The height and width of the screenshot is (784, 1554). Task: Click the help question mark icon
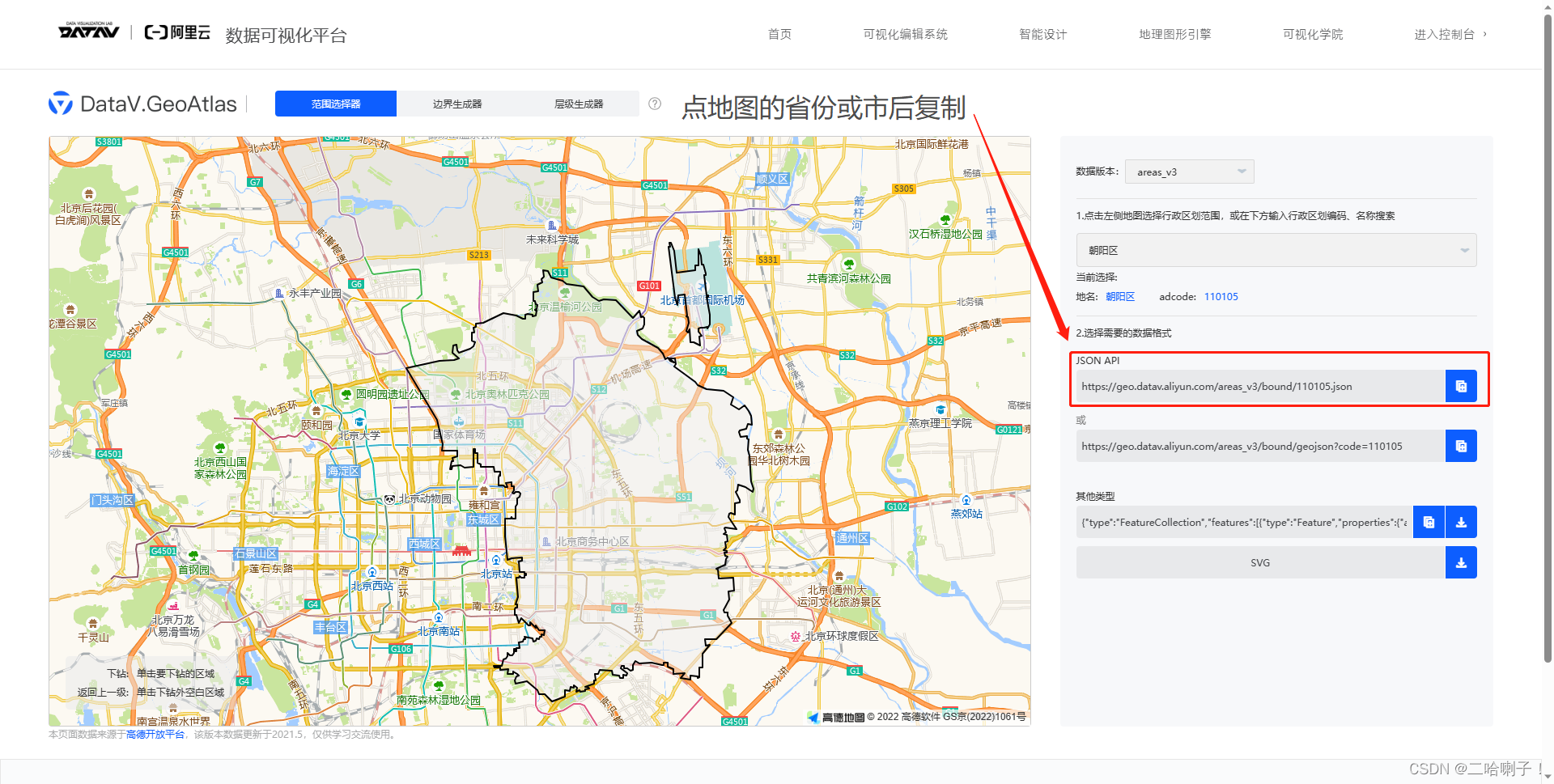point(655,104)
